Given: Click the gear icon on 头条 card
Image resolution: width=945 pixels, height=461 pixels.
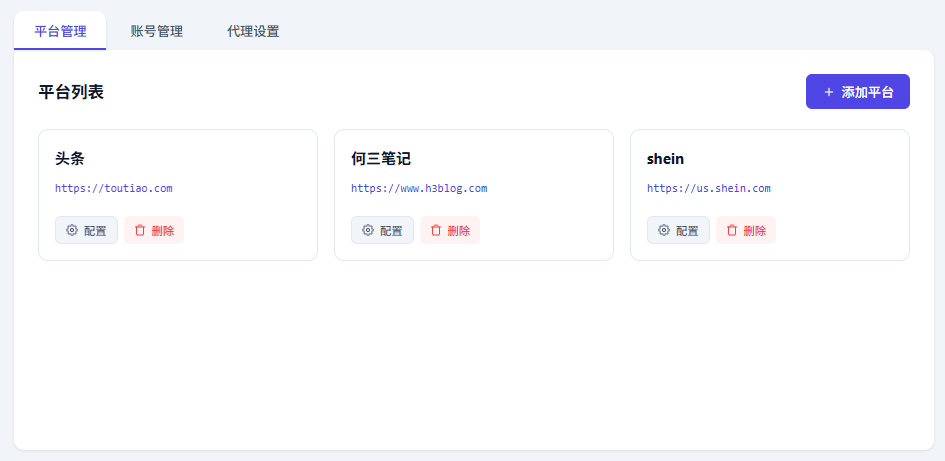Looking at the screenshot, I should 72,230.
